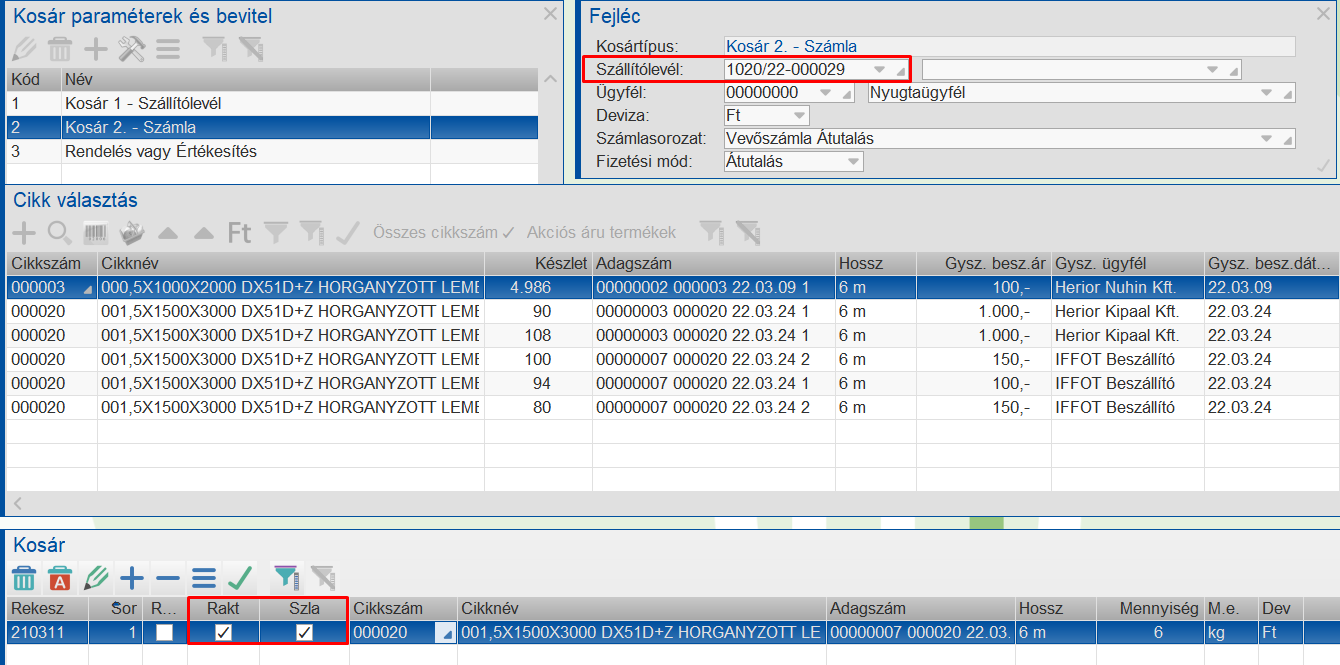Click the red trash 'A' icon in Kosár

(60, 578)
